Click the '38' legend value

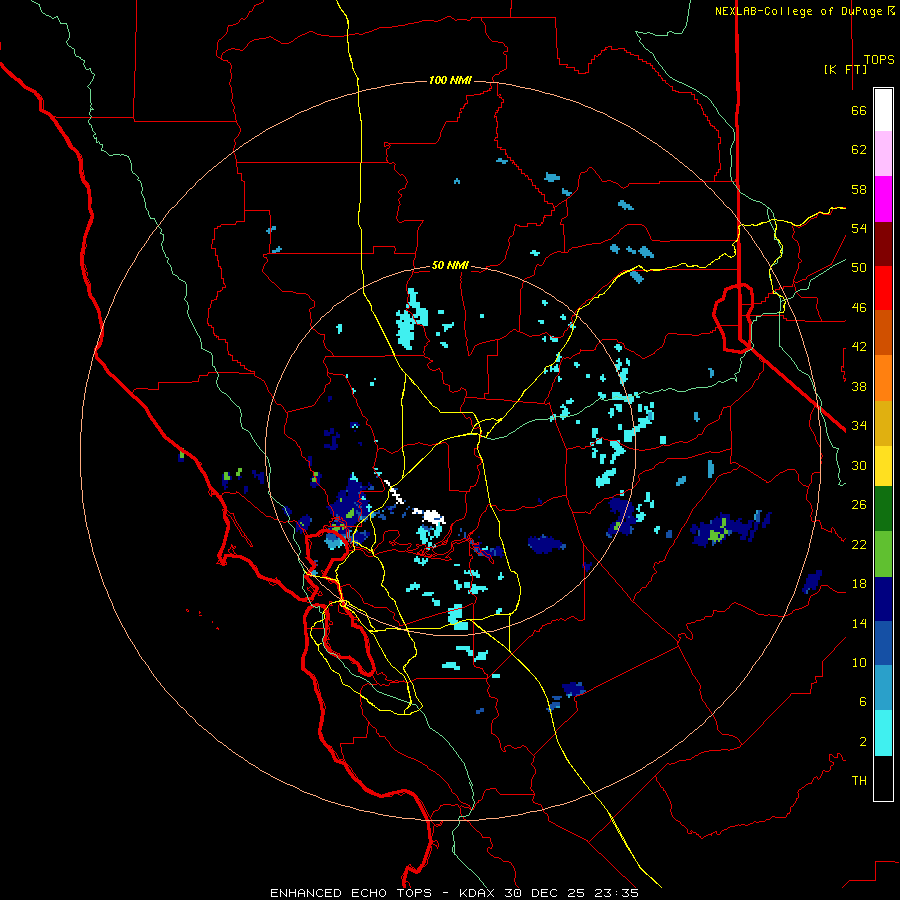click(859, 386)
